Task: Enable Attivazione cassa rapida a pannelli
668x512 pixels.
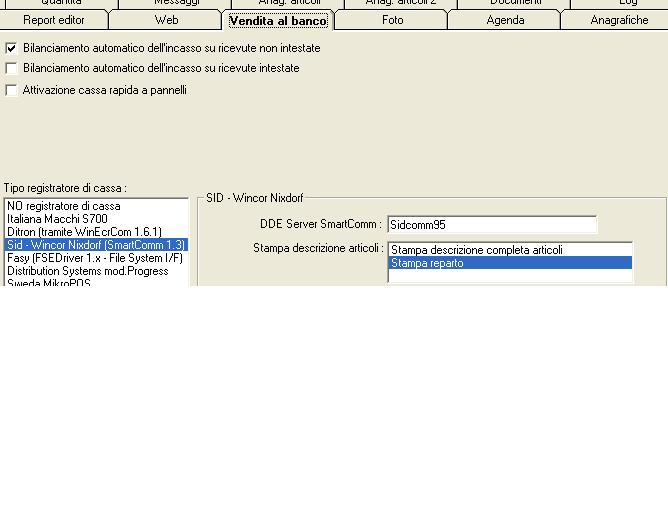Action: click(12, 90)
